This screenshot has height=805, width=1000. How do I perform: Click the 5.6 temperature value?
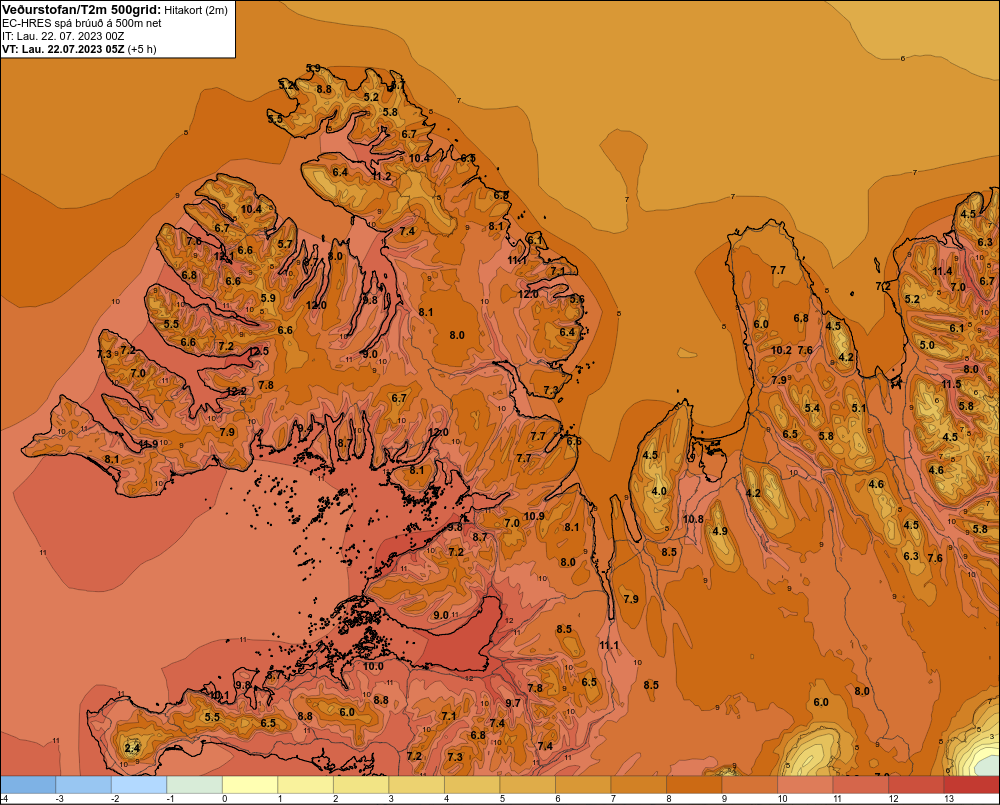(577, 299)
